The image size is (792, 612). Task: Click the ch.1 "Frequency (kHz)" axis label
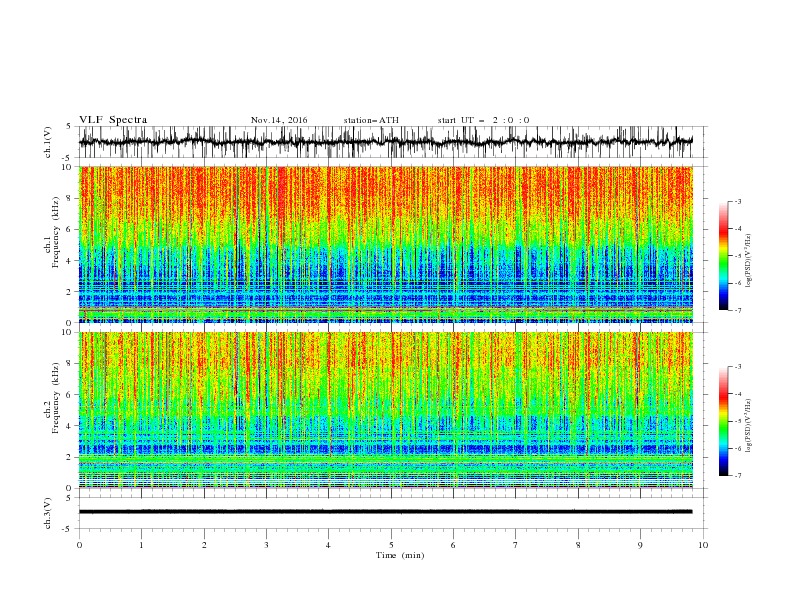(x=56, y=232)
